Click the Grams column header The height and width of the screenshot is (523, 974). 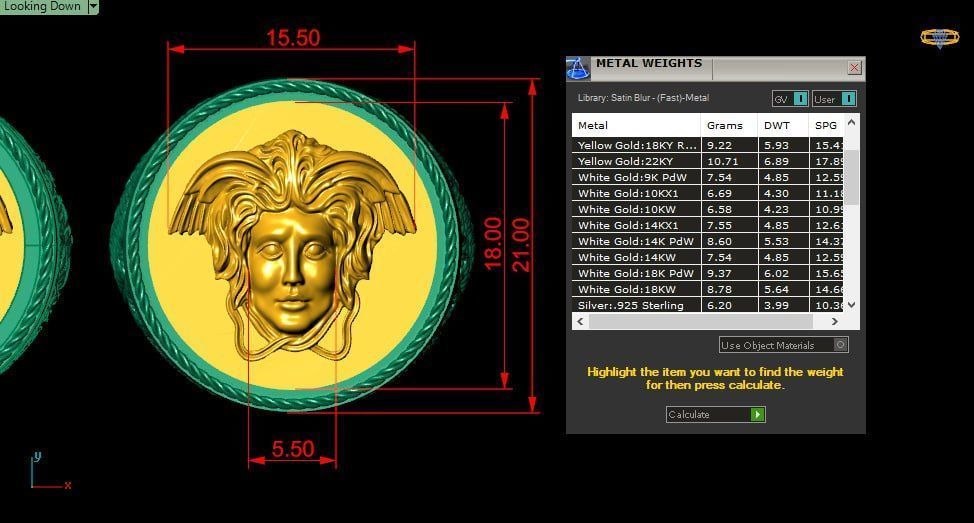pyautogui.click(x=729, y=125)
